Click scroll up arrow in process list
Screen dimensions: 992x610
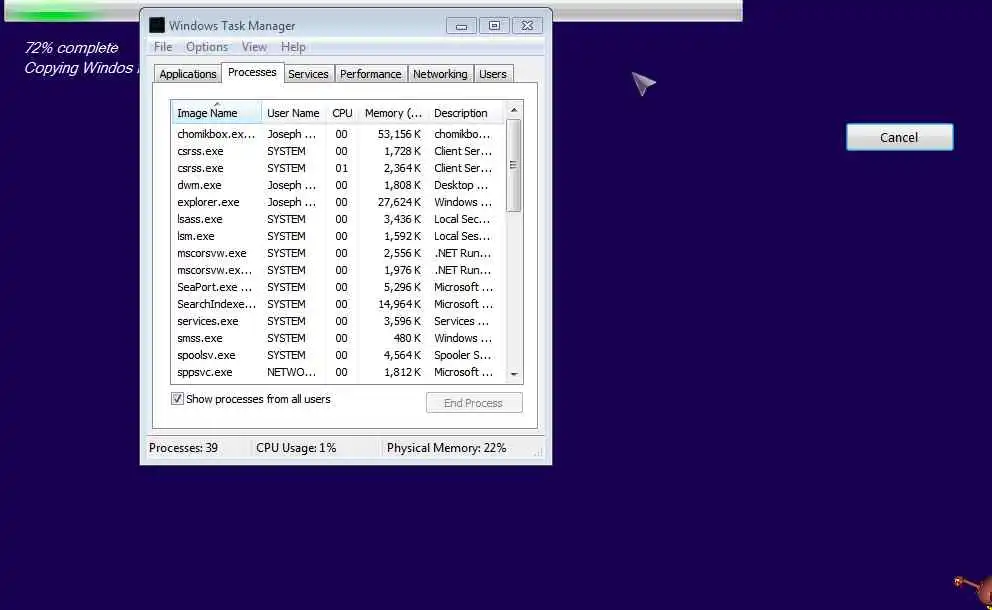click(x=514, y=110)
